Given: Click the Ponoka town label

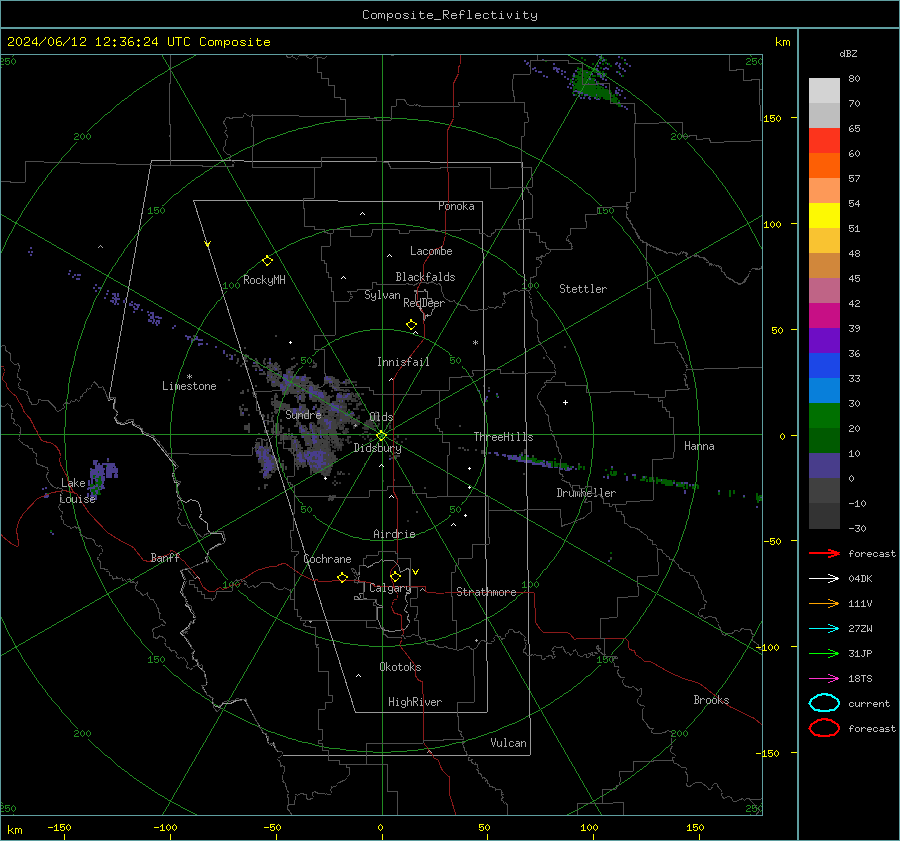Looking at the screenshot, I should 456,206.
